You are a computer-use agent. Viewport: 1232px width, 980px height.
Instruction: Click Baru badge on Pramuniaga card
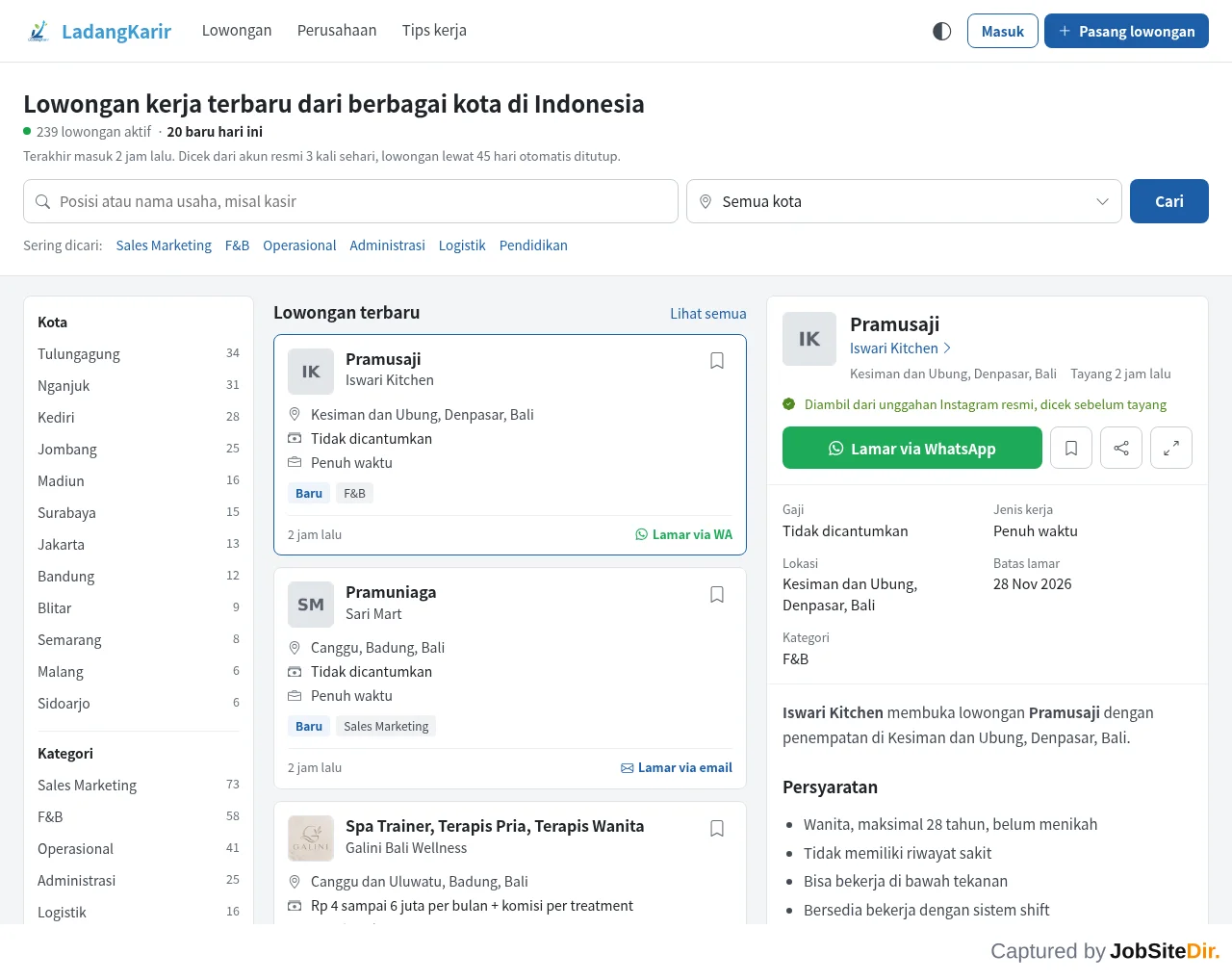(309, 726)
